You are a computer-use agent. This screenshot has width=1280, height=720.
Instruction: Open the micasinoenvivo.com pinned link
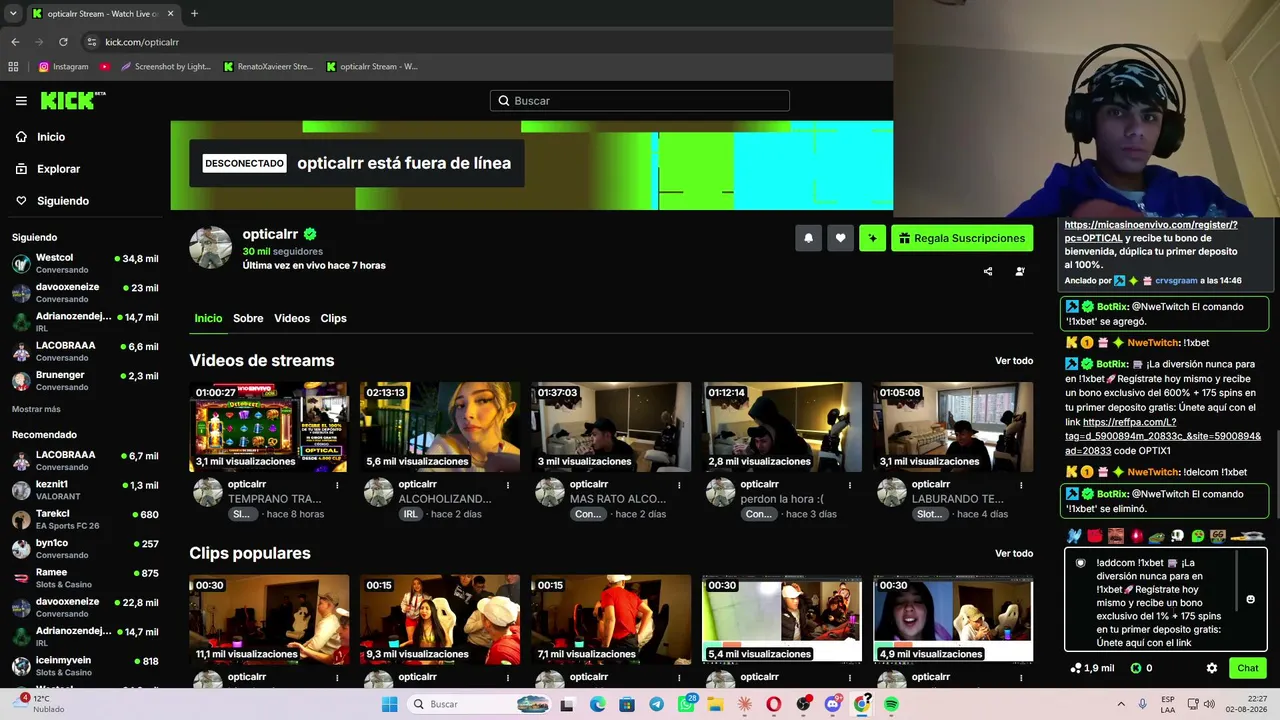pyautogui.click(x=1151, y=232)
